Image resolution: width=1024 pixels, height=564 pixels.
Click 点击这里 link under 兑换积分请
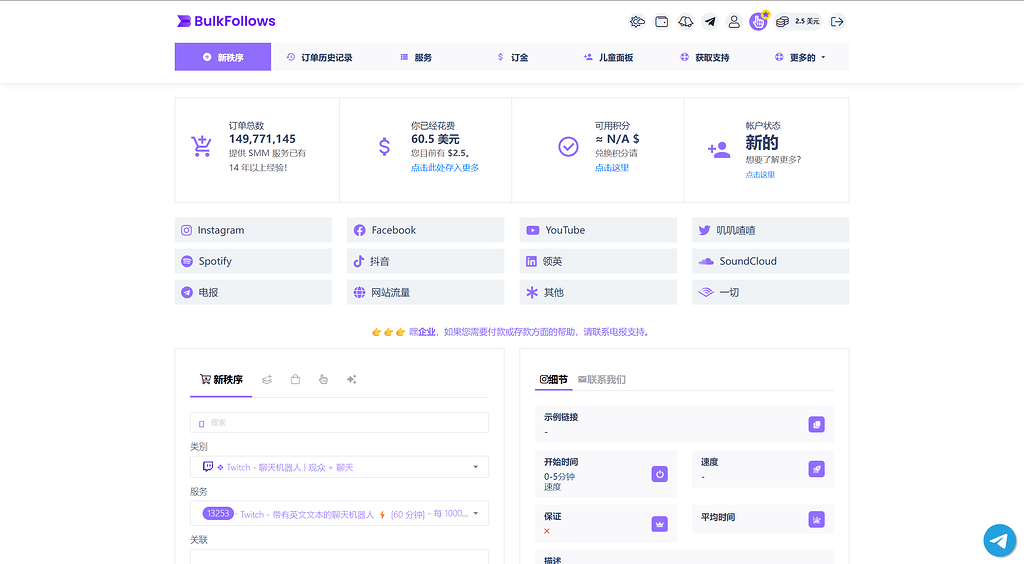tap(612, 168)
